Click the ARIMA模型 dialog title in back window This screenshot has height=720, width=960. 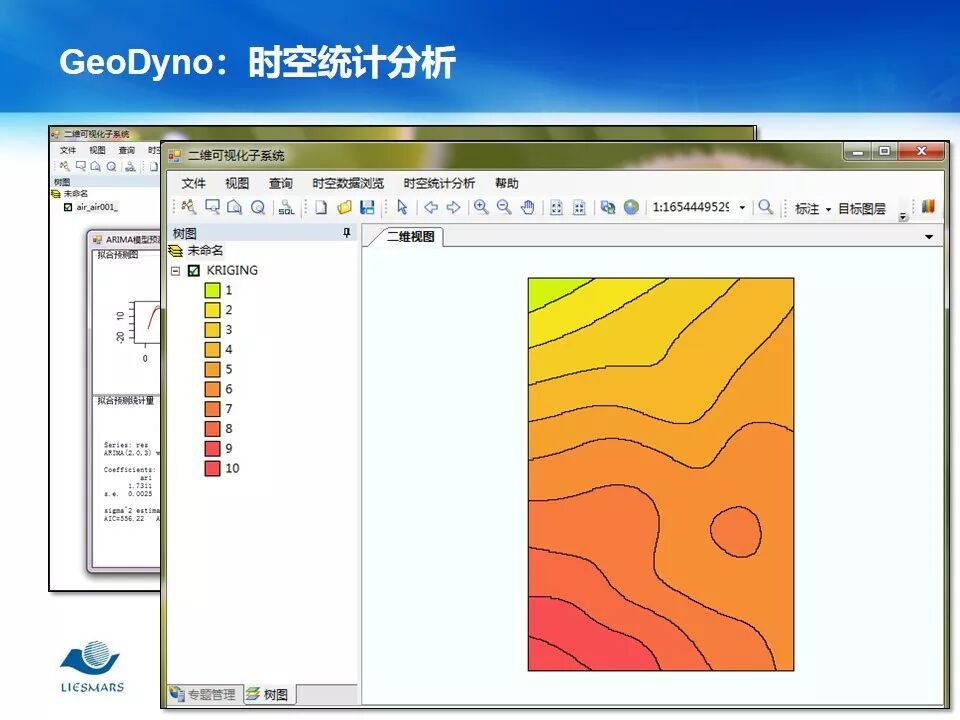[x=132, y=239]
